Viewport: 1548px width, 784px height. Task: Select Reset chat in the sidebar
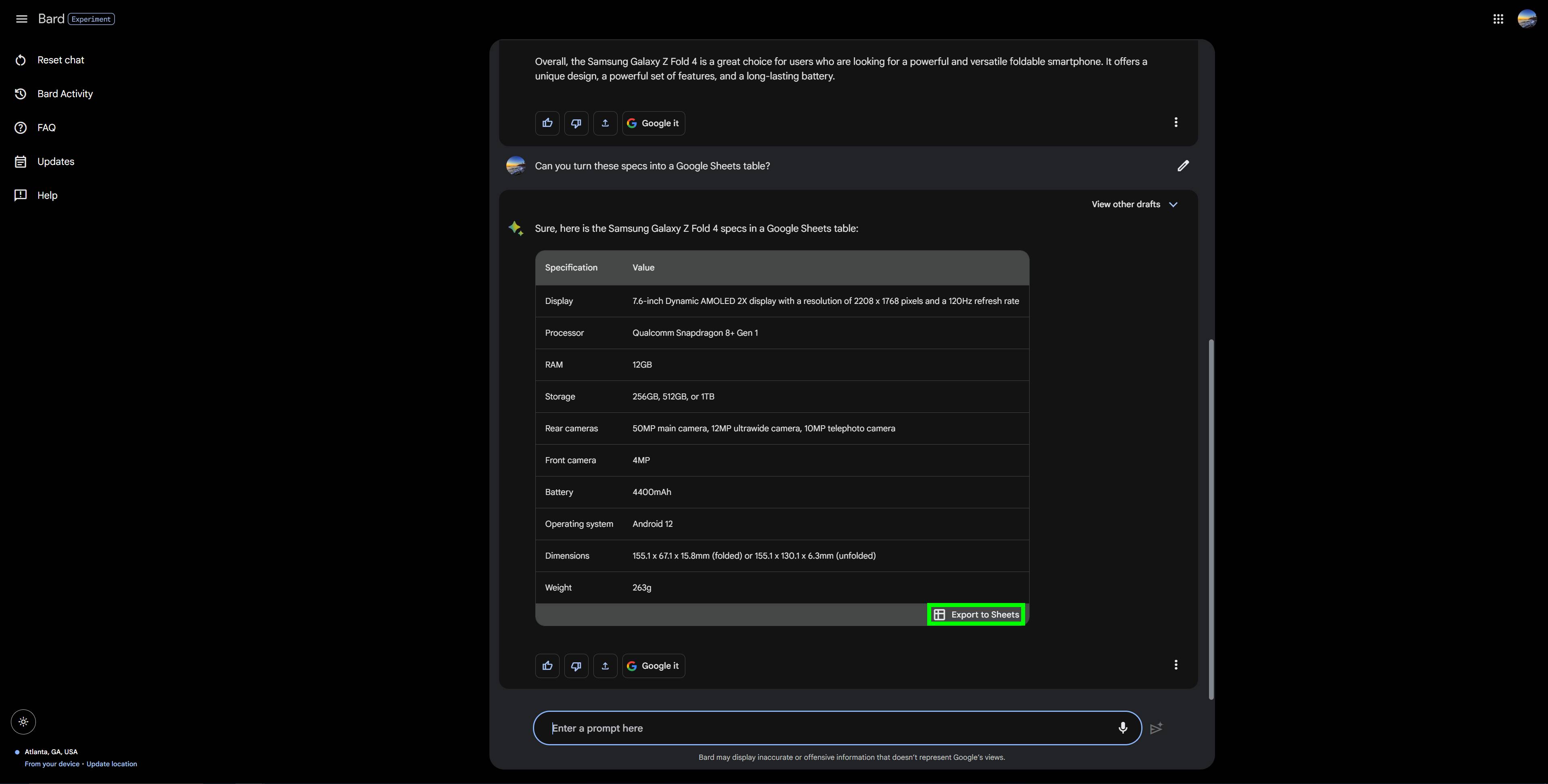click(x=60, y=60)
